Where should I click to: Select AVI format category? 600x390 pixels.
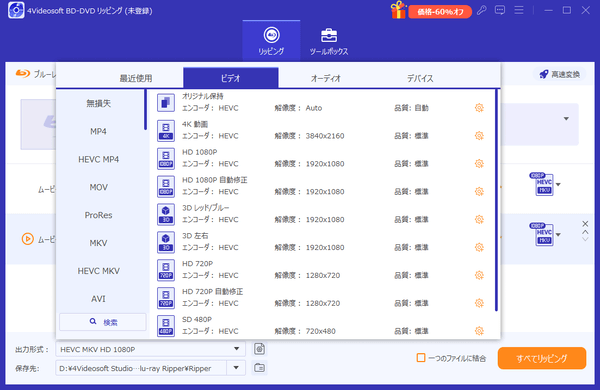coord(99,299)
